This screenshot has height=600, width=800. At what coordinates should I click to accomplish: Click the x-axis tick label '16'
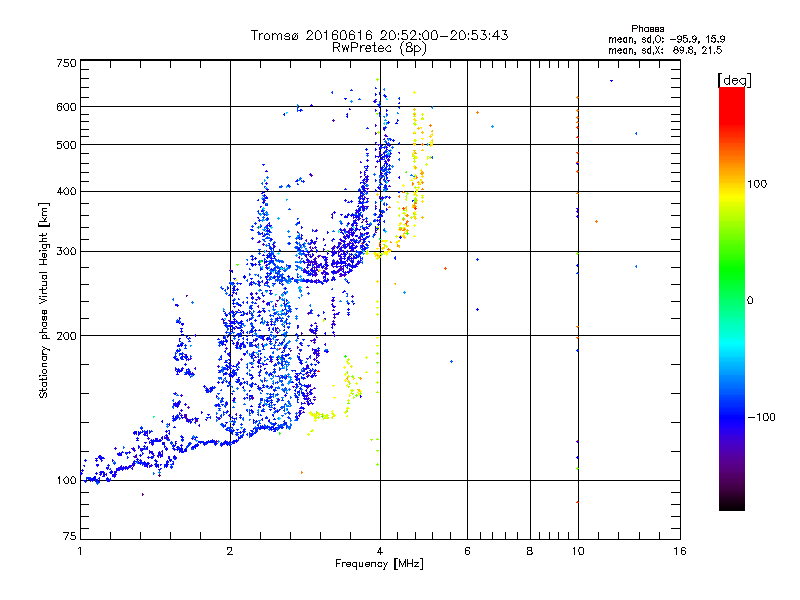click(x=680, y=551)
